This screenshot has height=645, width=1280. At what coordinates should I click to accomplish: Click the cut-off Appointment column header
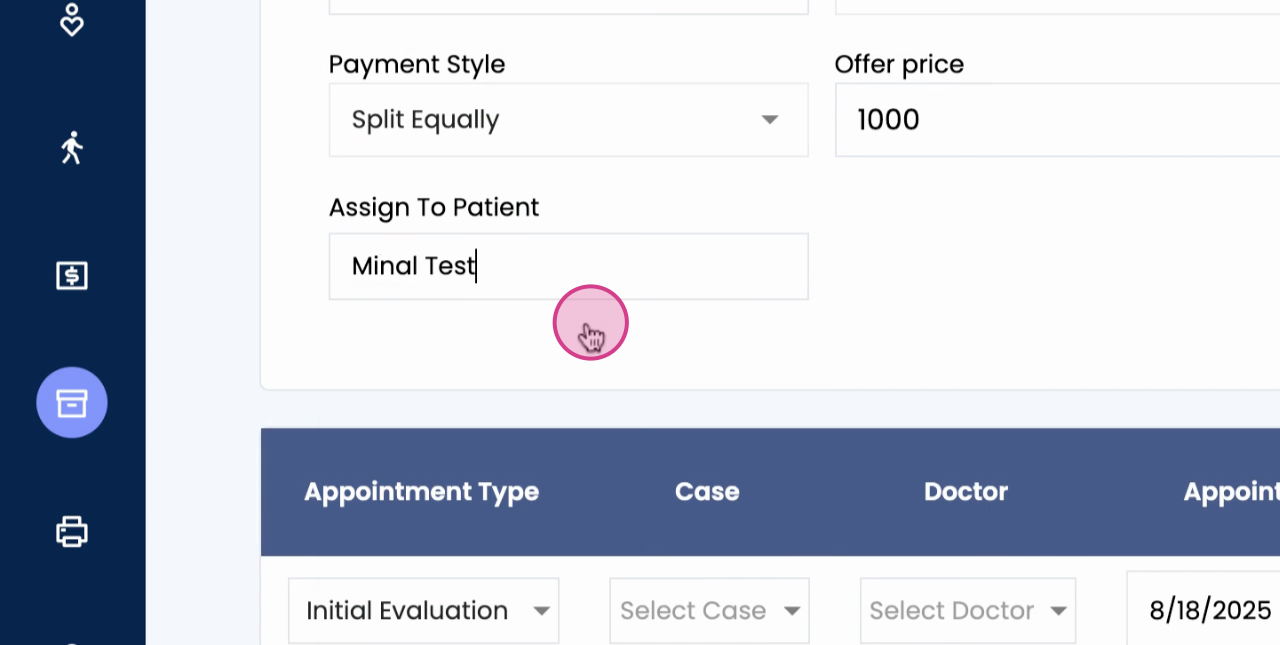[1231, 491]
